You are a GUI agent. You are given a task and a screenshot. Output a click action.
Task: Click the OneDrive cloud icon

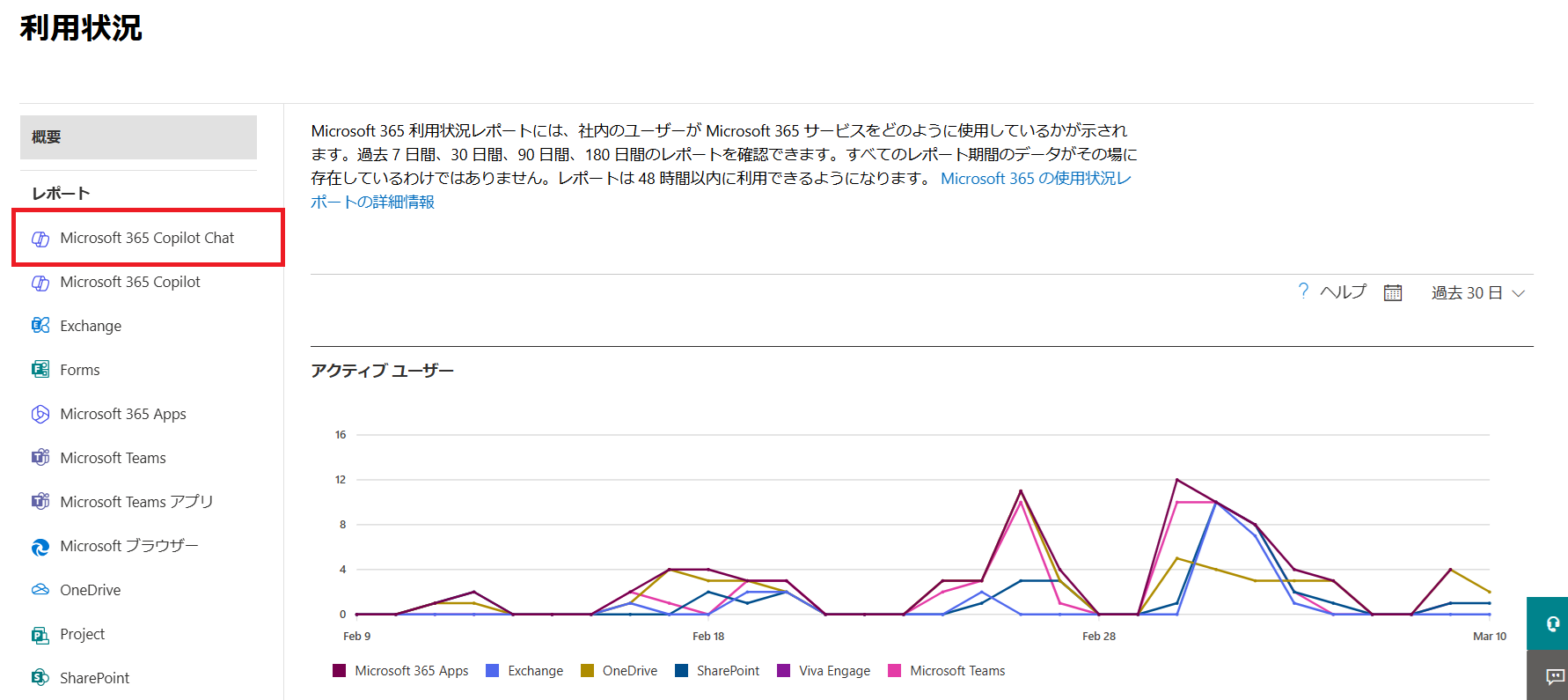pos(40,590)
